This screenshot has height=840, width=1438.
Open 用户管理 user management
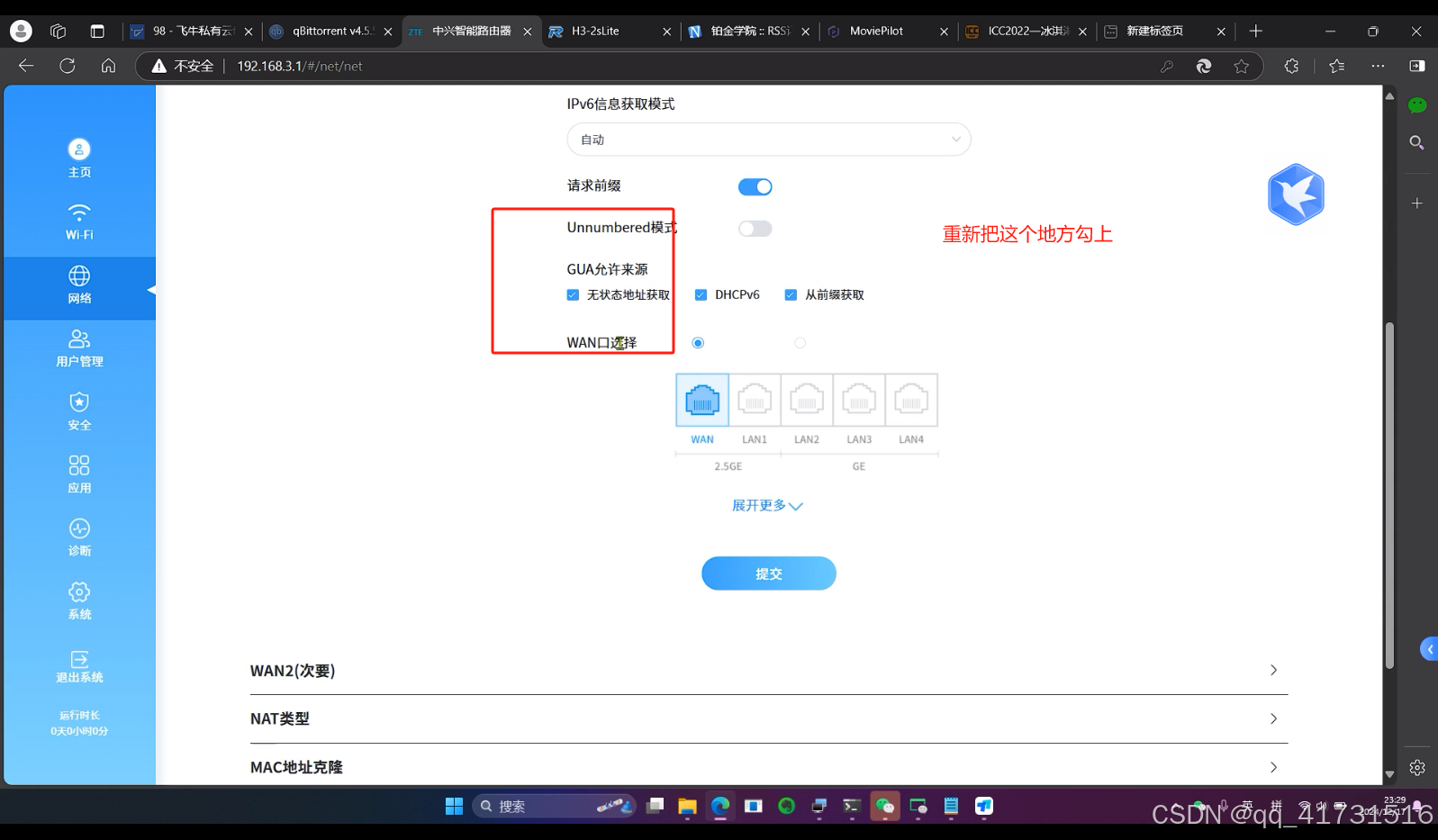[79, 348]
